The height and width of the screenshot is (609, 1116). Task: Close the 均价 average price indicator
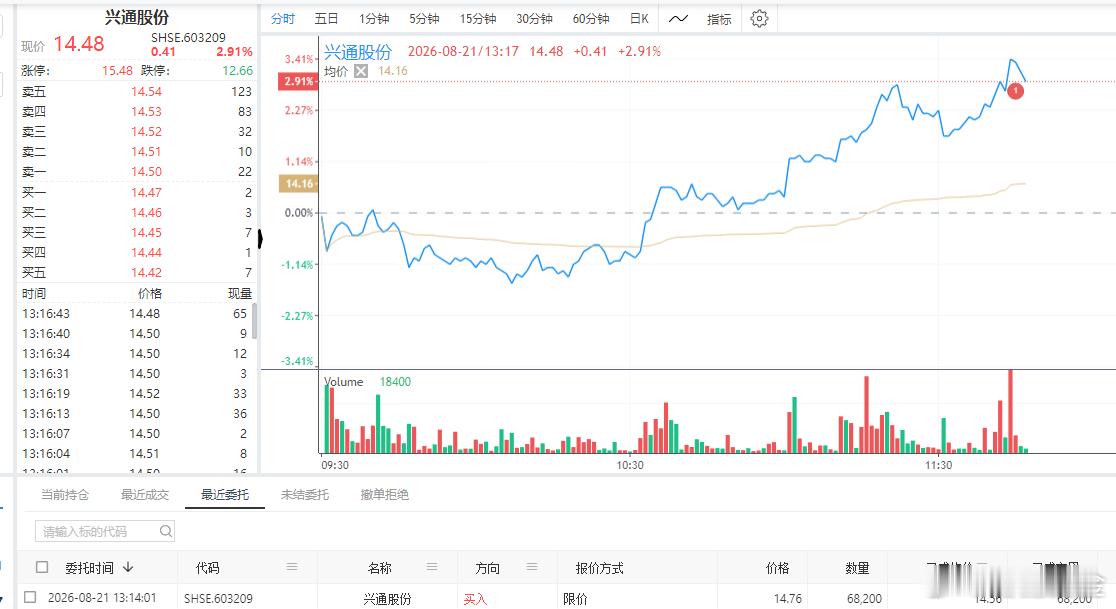(361, 70)
